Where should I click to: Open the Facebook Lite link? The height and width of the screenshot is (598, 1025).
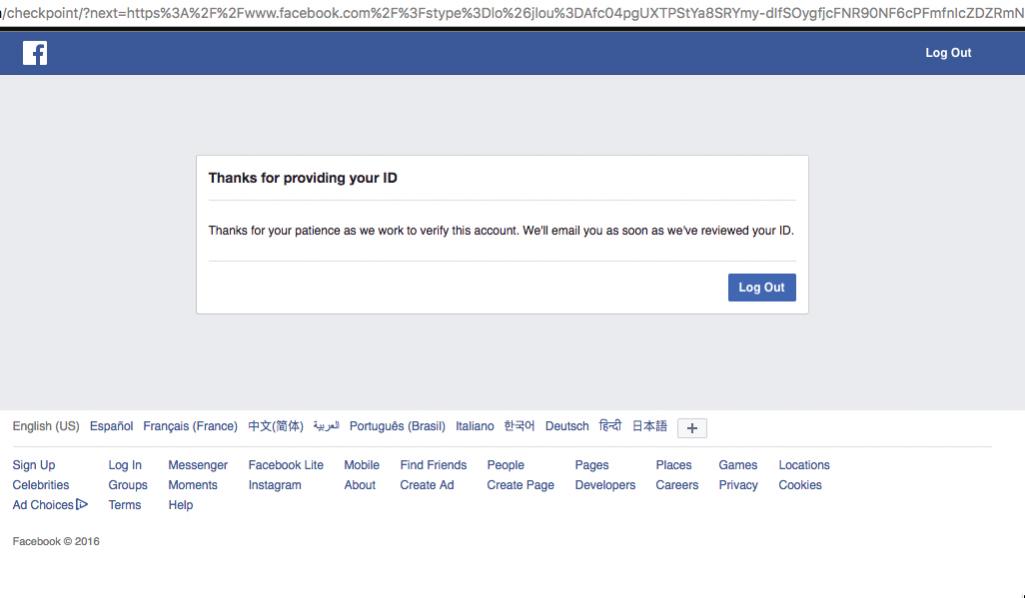pos(286,465)
